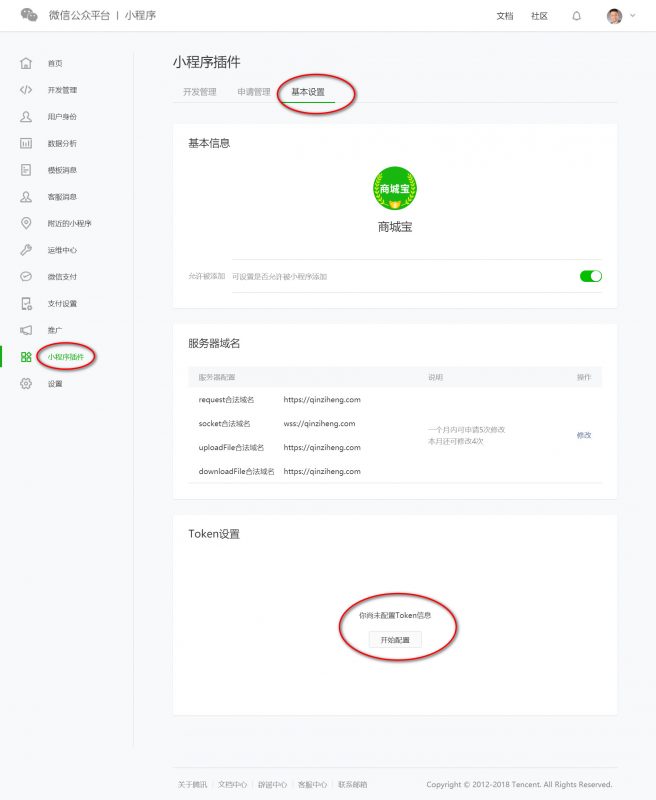
Task: Click the uploadFile合法域名 URL value
Action: pyautogui.click(x=322, y=447)
